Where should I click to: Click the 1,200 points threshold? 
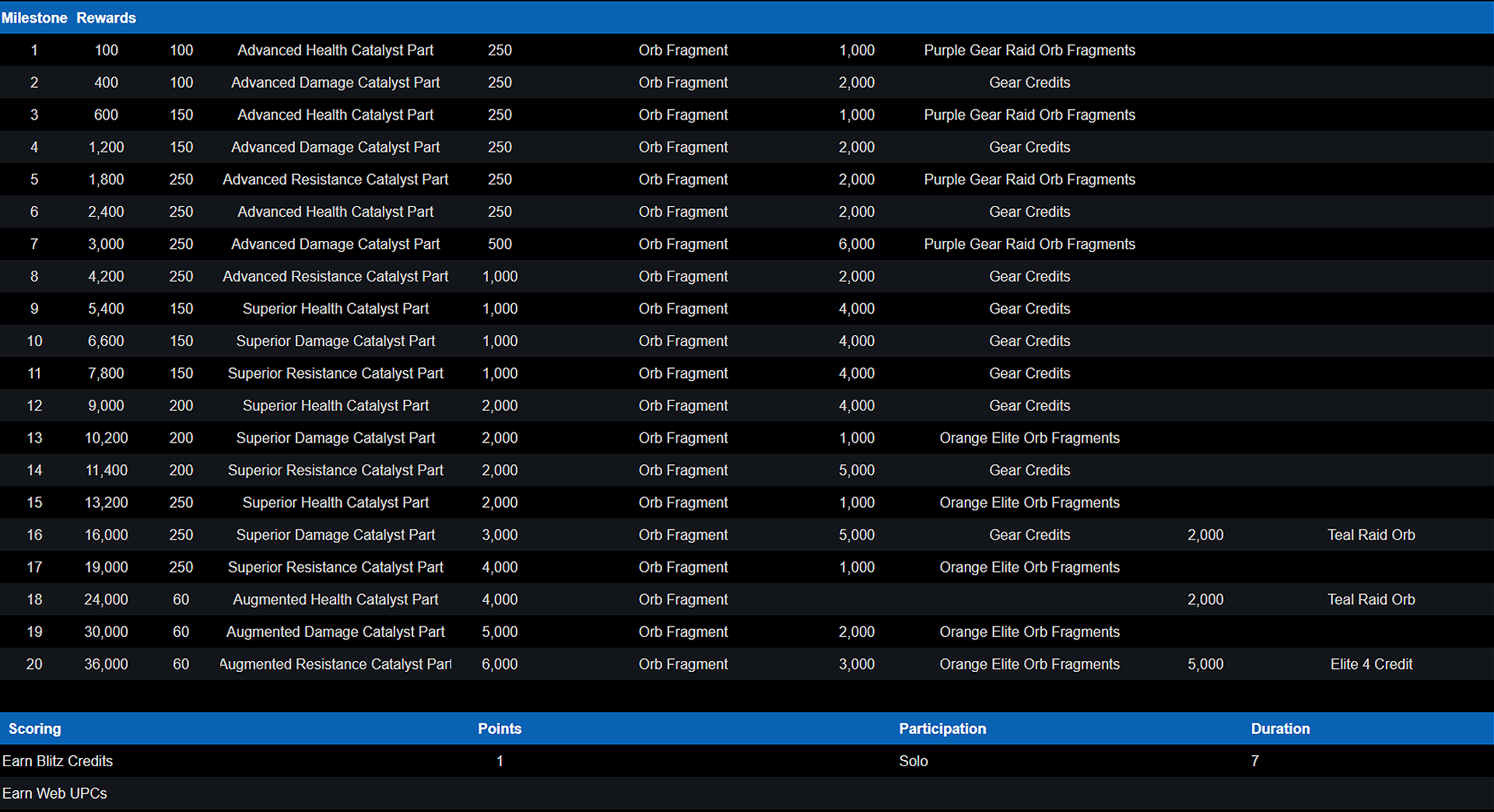106,147
